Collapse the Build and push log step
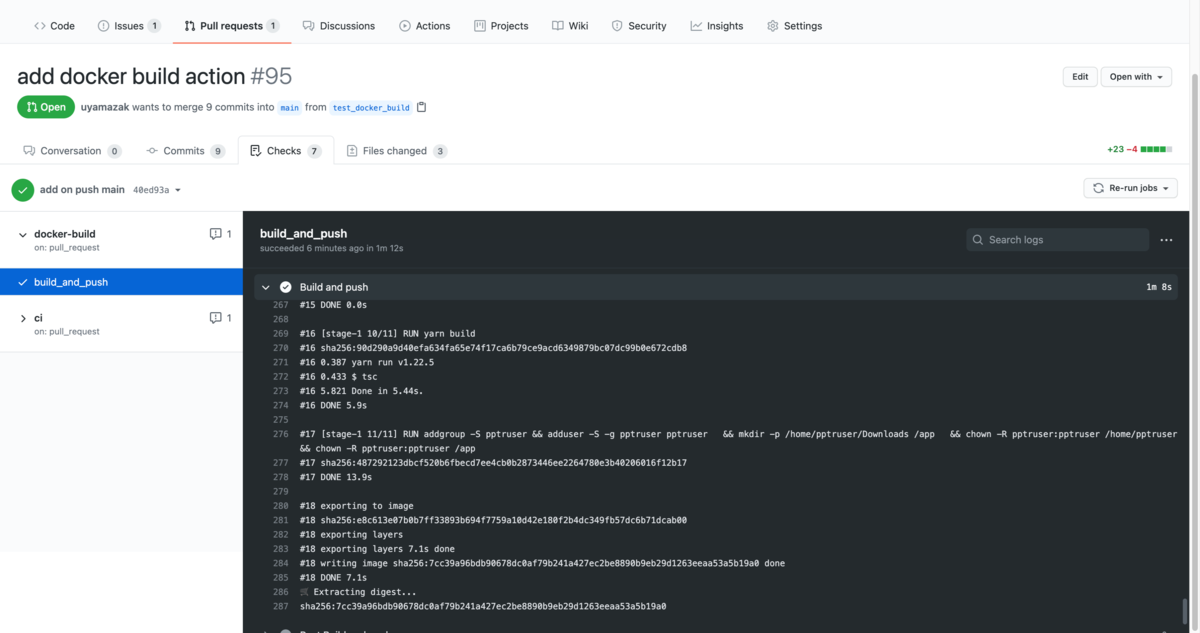This screenshot has height=633, width=1200. pyautogui.click(x=265, y=286)
